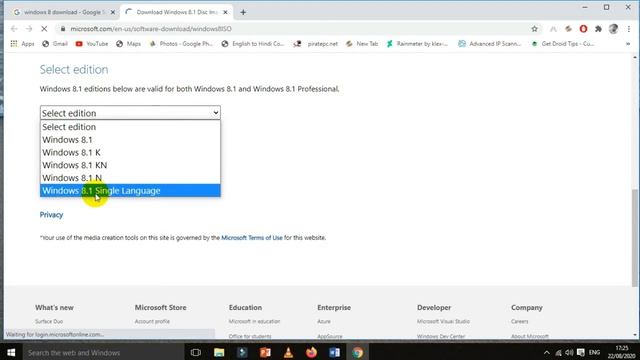The width and height of the screenshot is (640, 360).
Task: Launch VLC media player from the taskbar
Action: (288, 352)
